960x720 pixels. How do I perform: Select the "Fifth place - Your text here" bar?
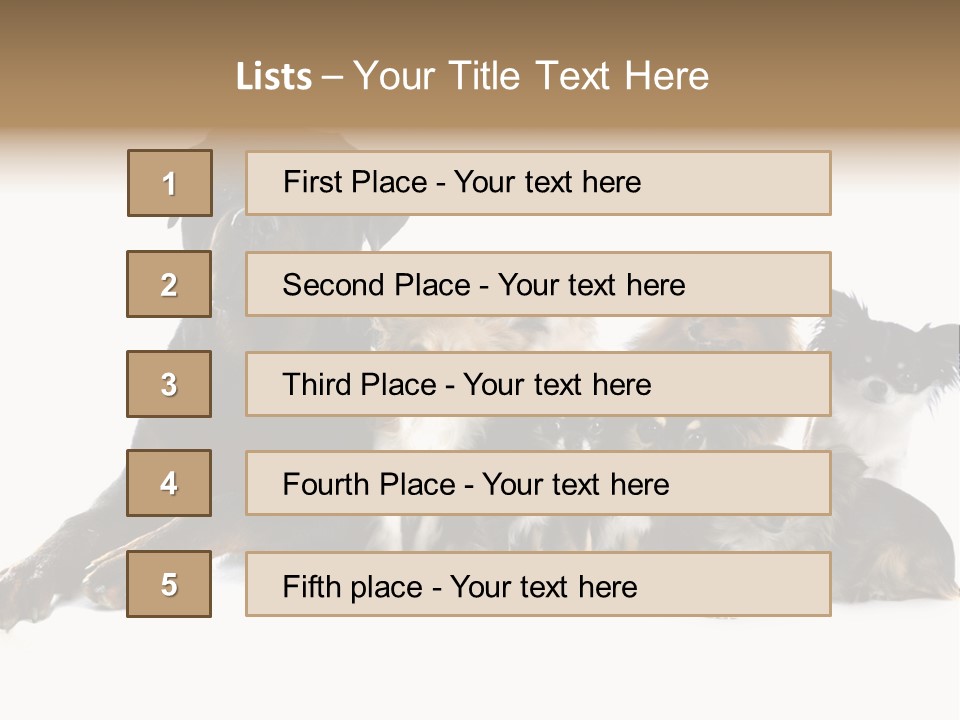click(538, 584)
